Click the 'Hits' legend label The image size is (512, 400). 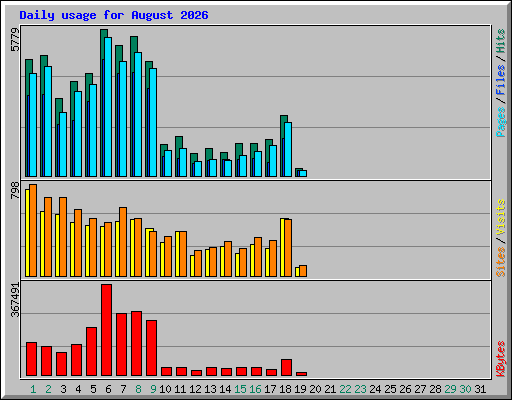pyautogui.click(x=501, y=41)
